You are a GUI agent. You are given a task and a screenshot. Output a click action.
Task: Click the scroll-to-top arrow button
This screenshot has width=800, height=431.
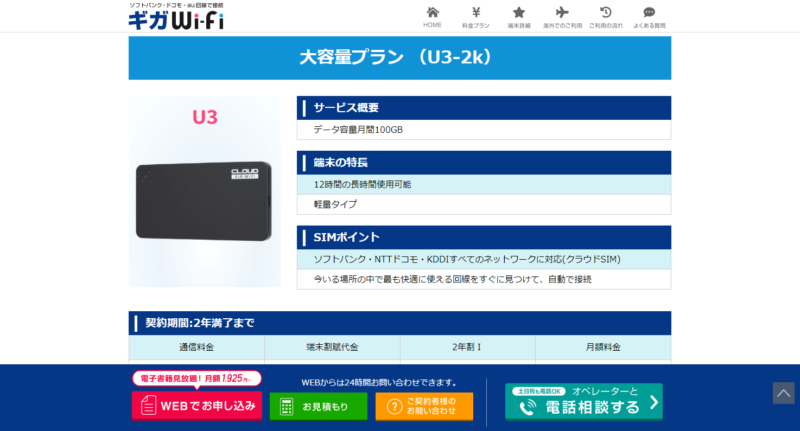point(783,393)
